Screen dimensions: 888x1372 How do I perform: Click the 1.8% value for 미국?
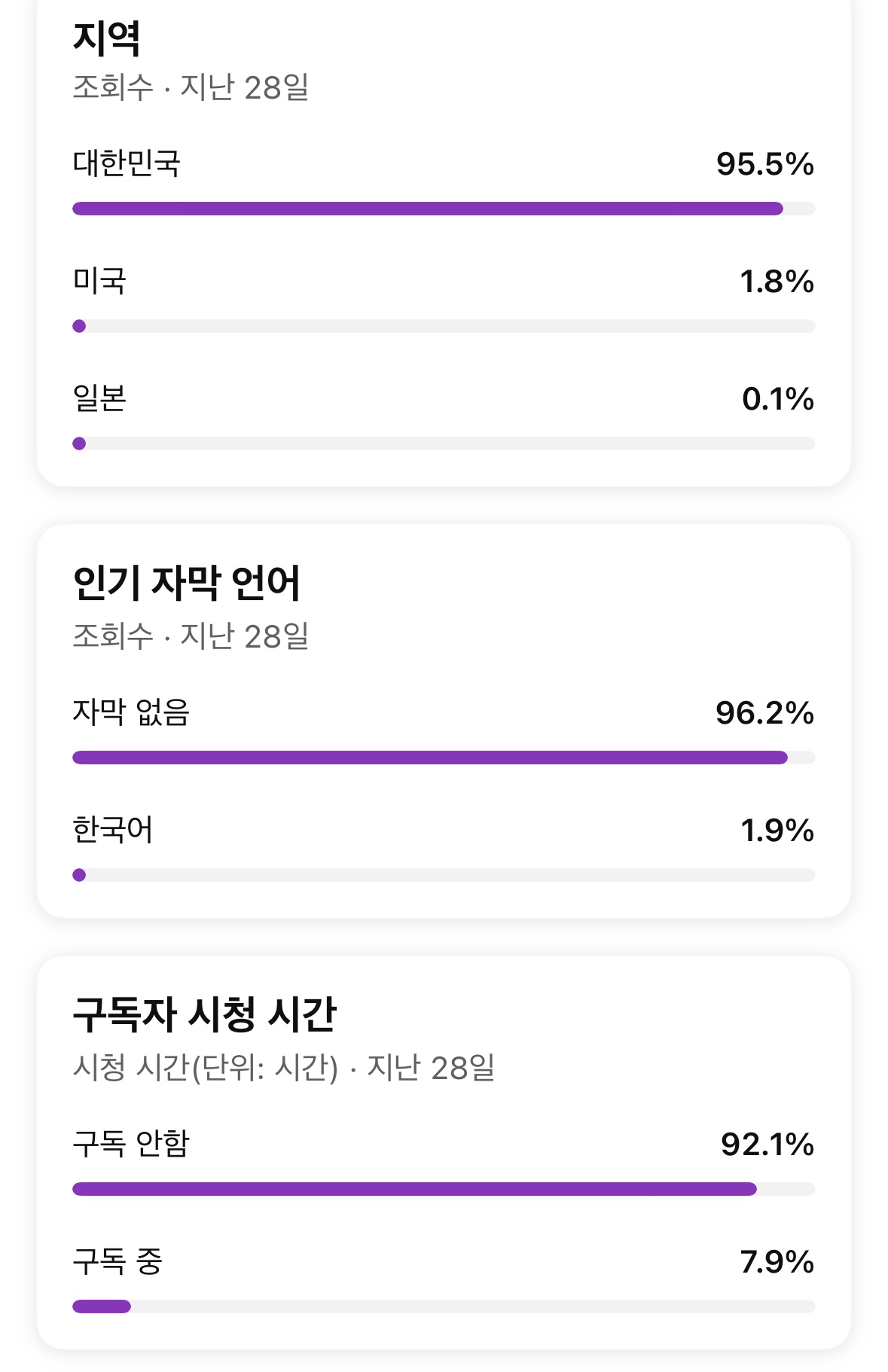pos(777,282)
